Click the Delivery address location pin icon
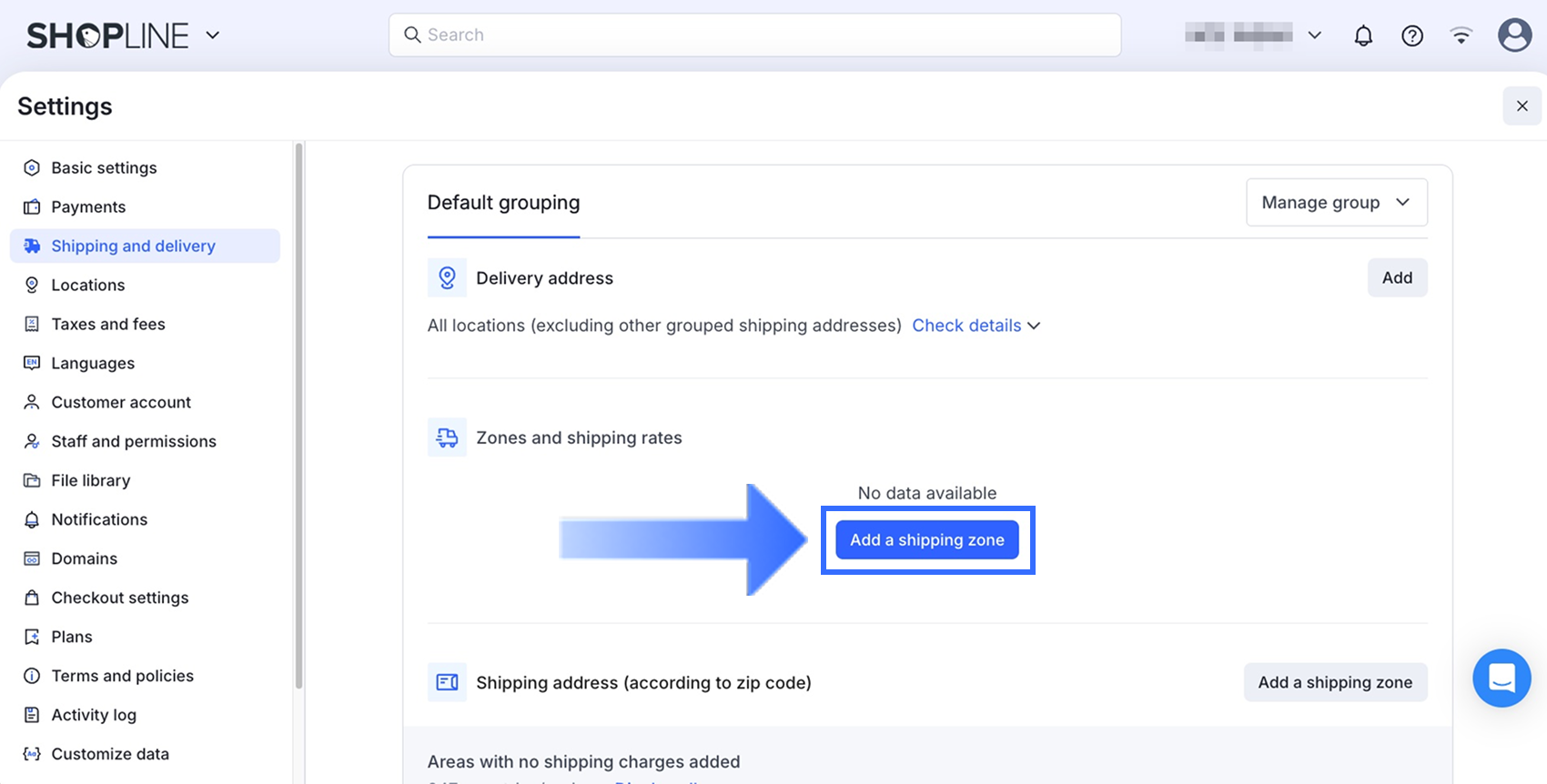 [x=447, y=277]
